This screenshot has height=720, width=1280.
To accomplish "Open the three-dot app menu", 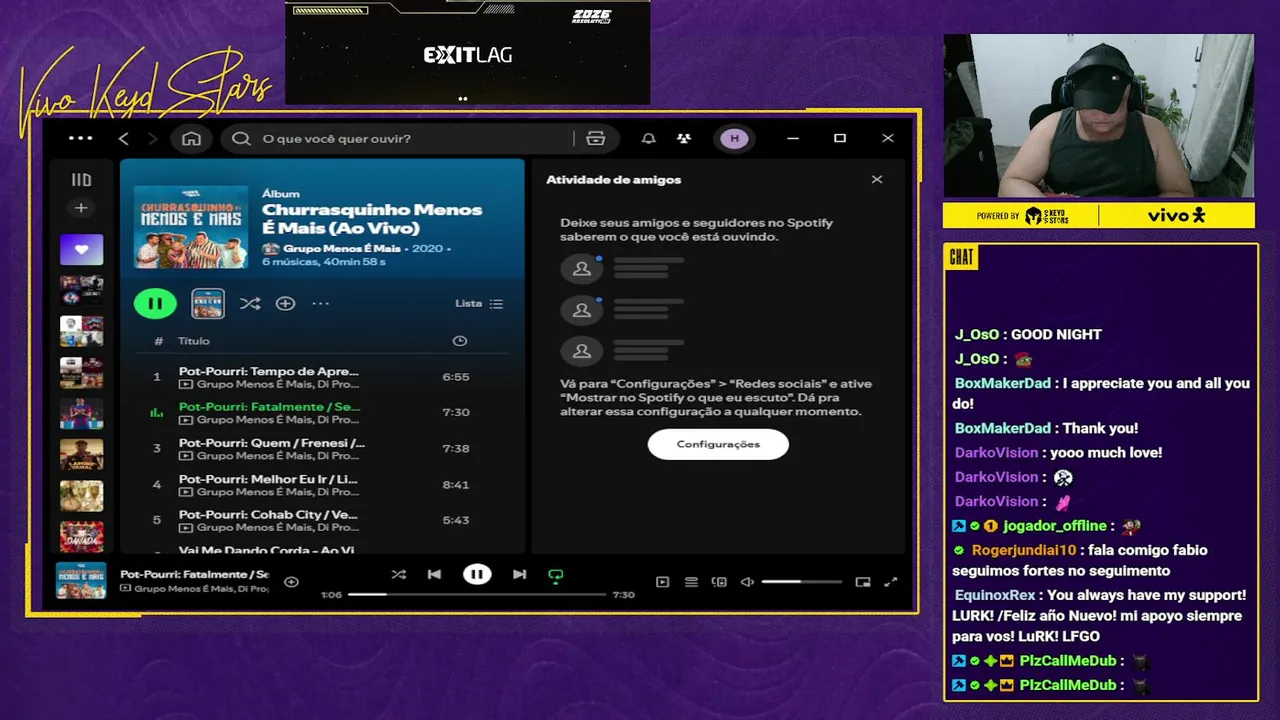I will pos(80,138).
